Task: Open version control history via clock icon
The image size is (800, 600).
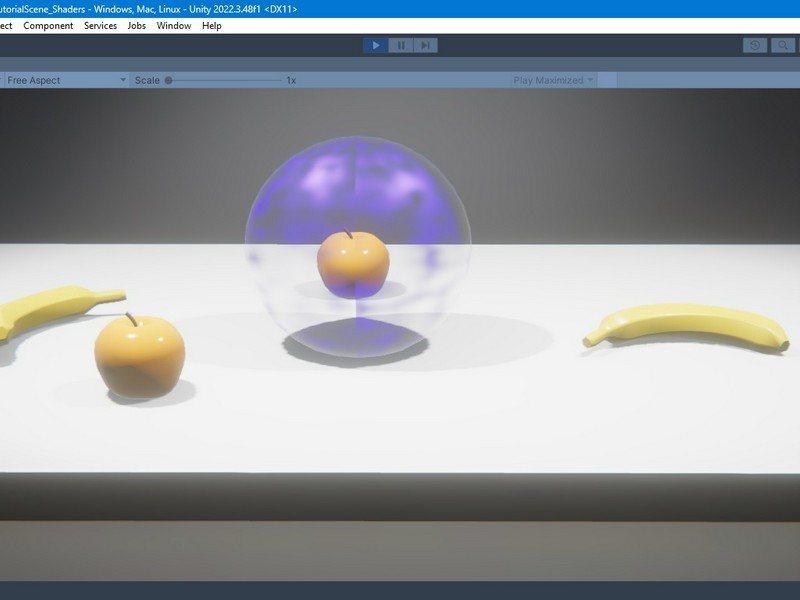Action: [x=757, y=44]
